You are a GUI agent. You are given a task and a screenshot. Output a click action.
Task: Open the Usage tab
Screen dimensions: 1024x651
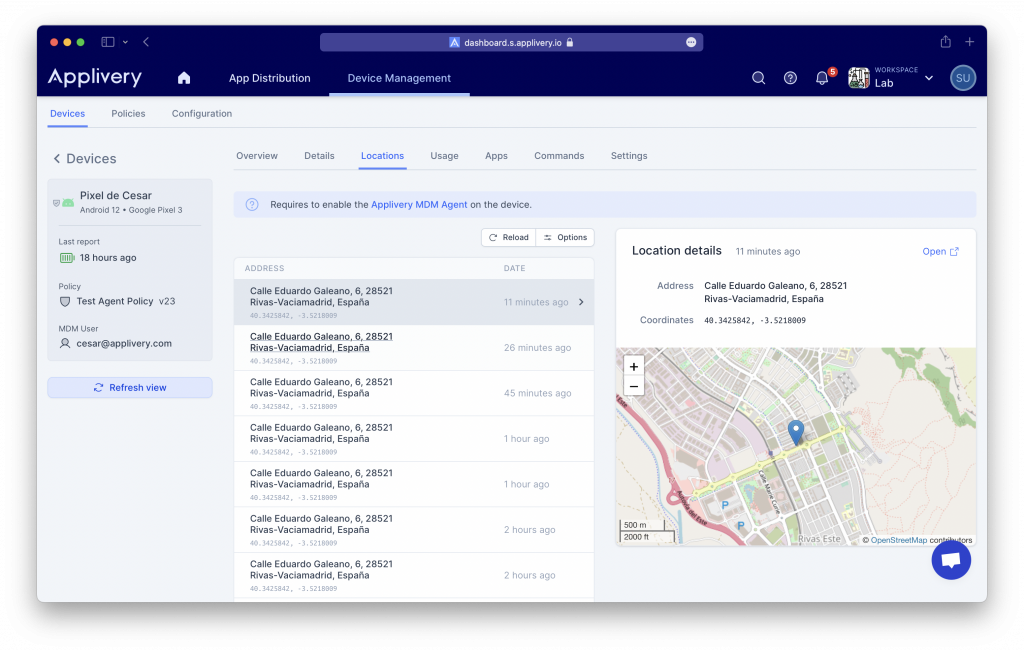tap(444, 156)
